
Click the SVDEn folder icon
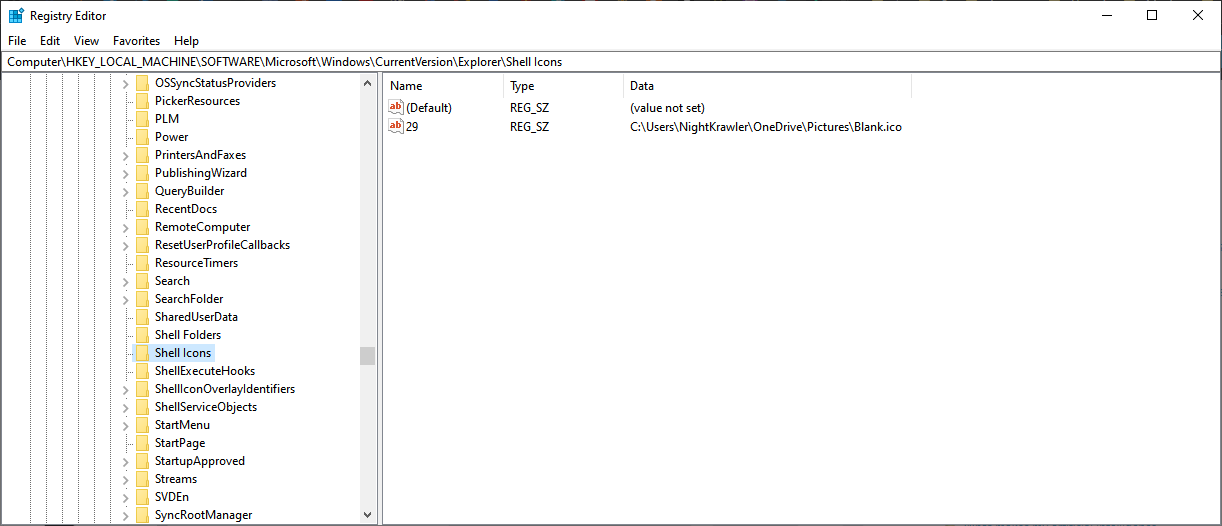point(142,497)
